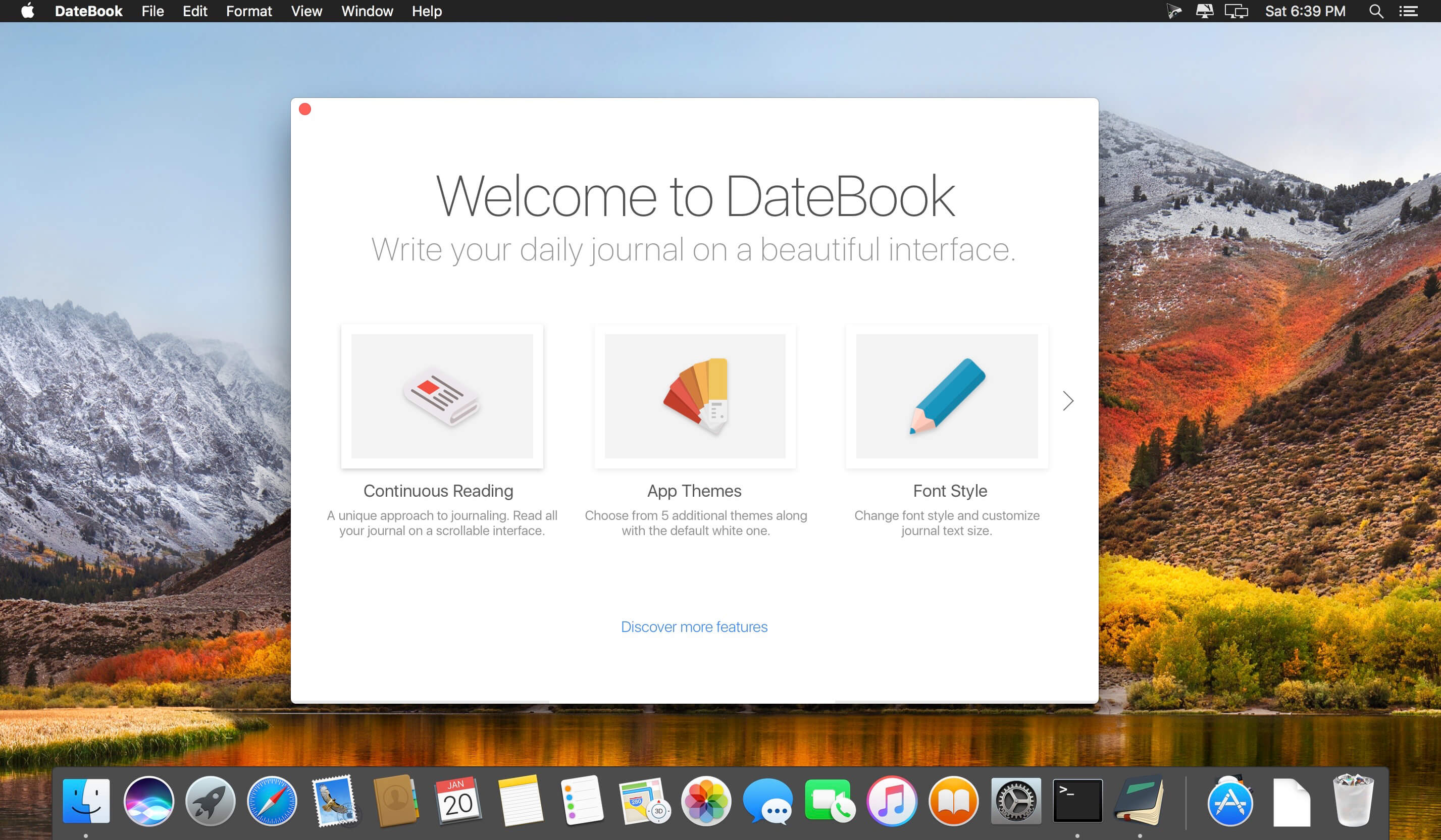Follow the Discover more features link
This screenshot has height=840, width=1441.
[x=694, y=626]
